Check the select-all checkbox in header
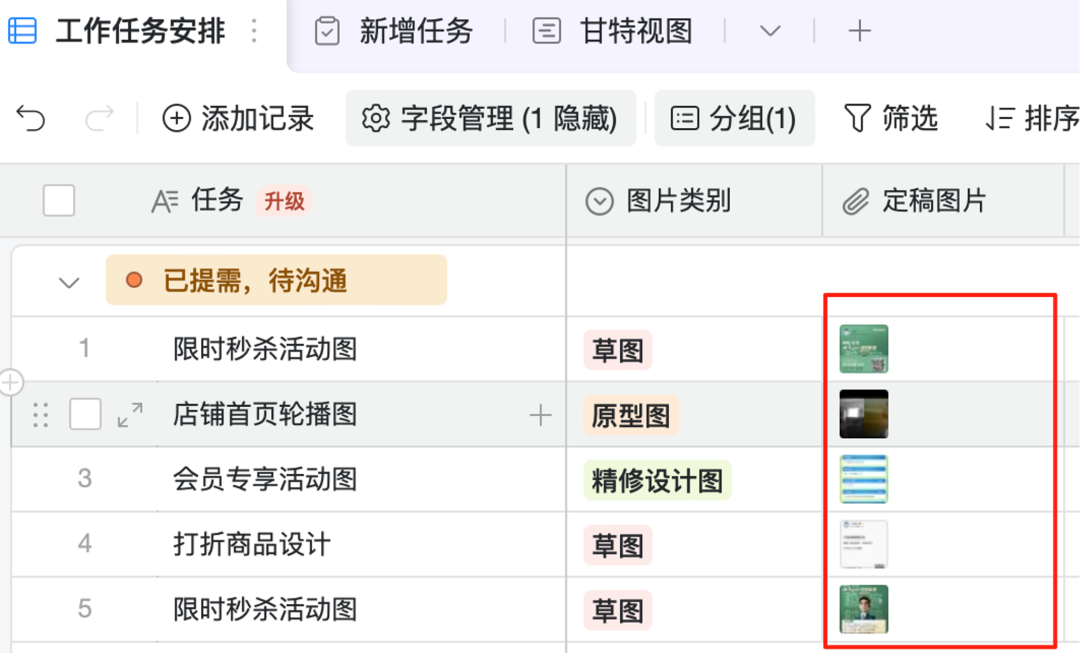The height and width of the screenshot is (653, 1080). click(x=59, y=201)
